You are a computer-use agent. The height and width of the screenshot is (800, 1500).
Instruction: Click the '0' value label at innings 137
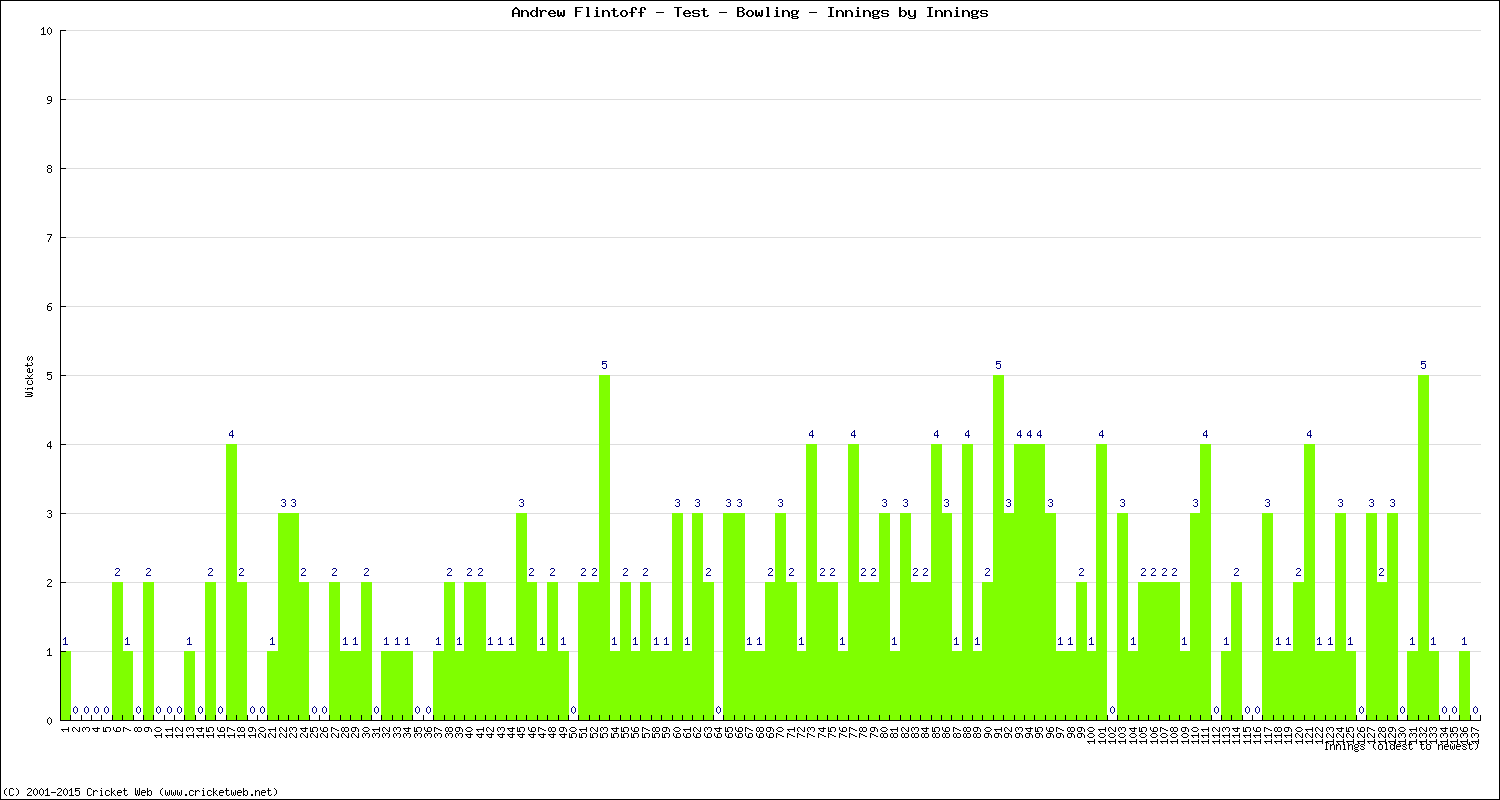coord(1475,710)
